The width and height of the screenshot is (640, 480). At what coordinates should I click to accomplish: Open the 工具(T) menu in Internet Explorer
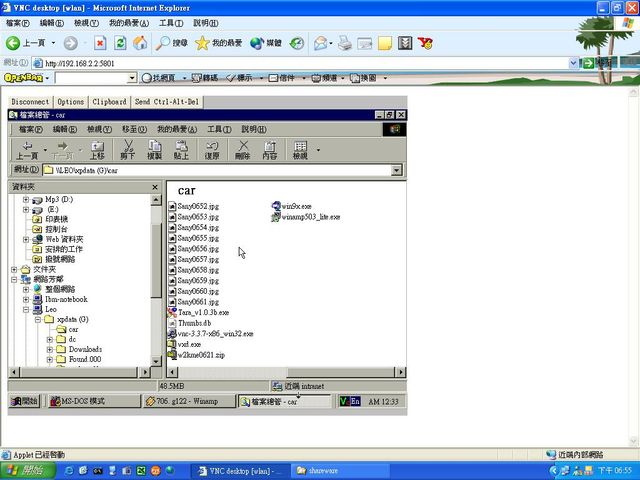pyautogui.click(x=171, y=23)
